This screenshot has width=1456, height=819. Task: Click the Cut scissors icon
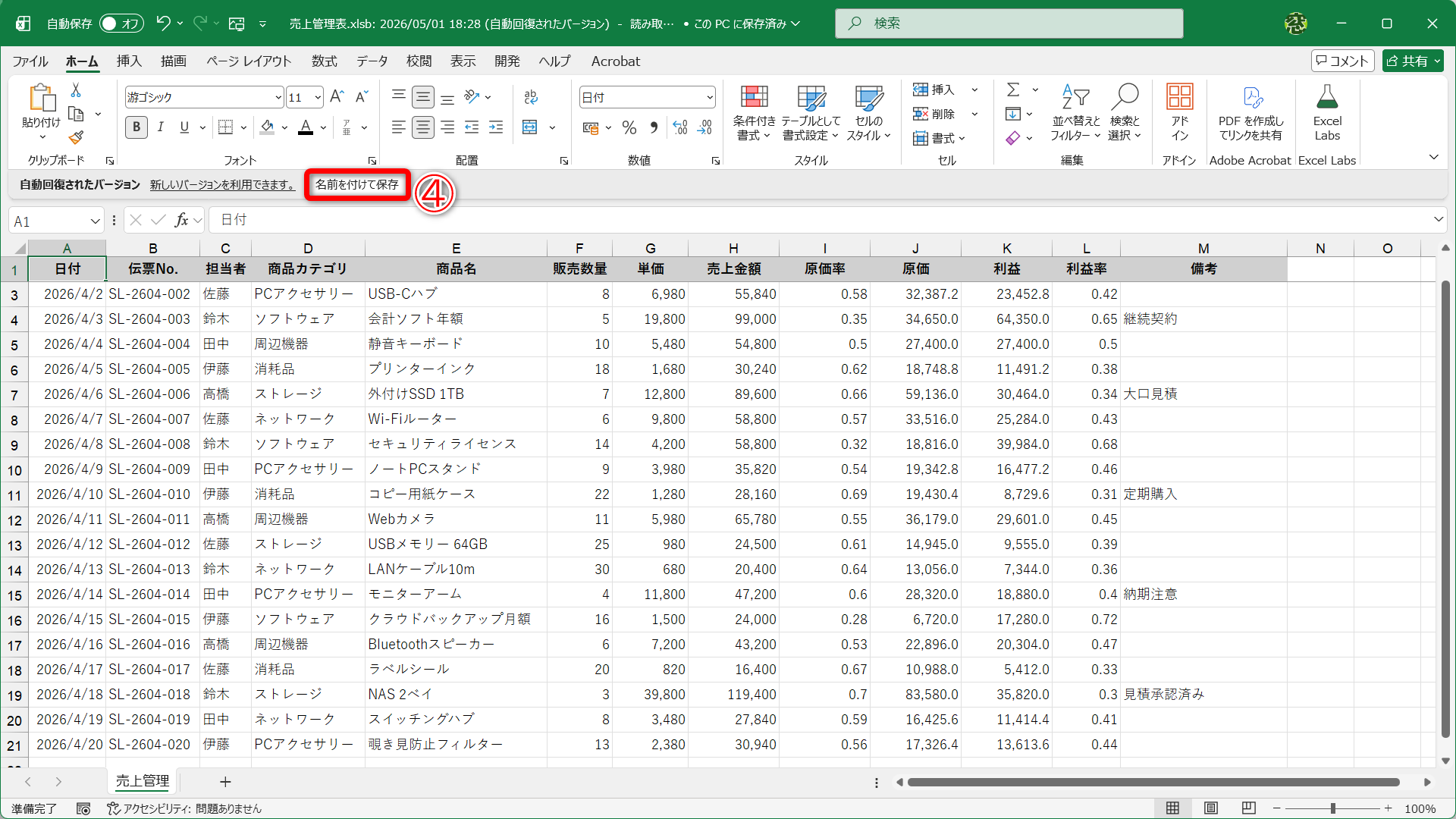[x=76, y=90]
